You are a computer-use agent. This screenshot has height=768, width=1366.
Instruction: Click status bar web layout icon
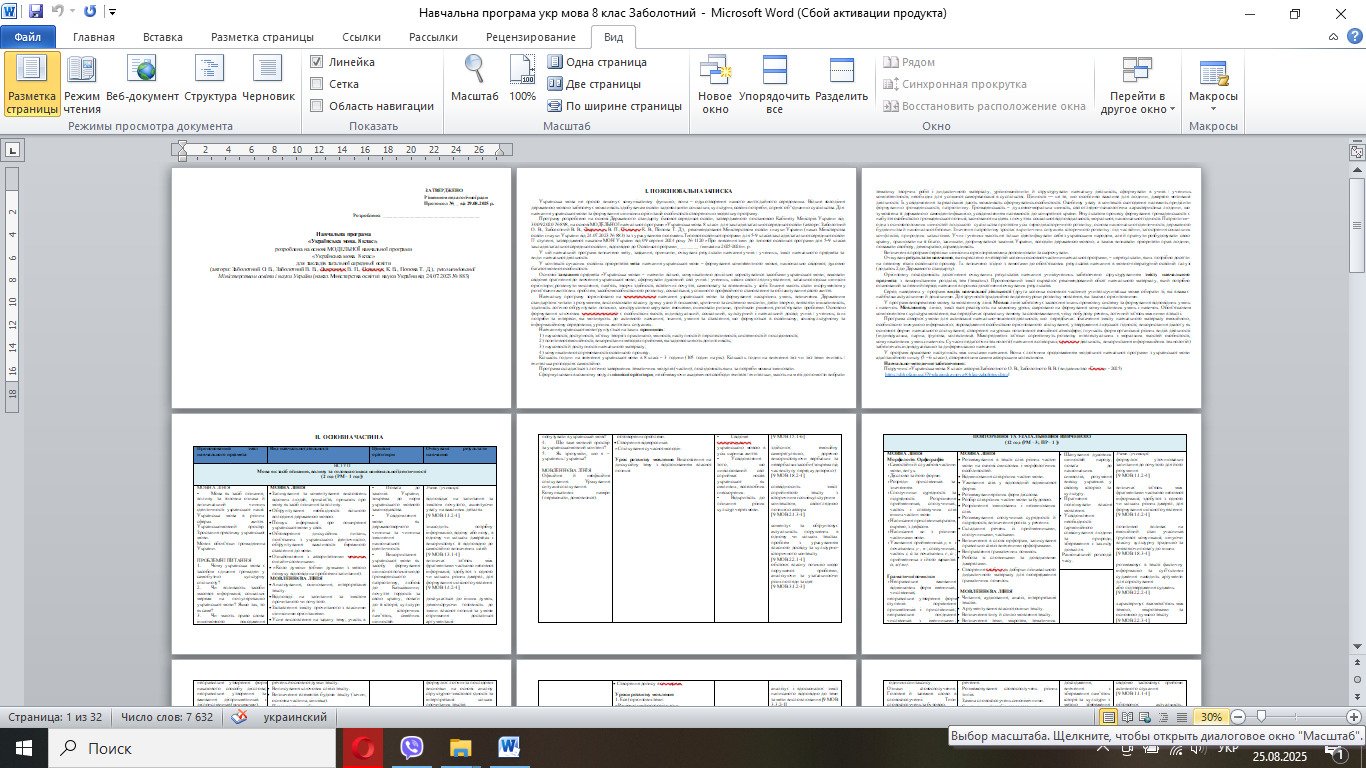click(1146, 717)
